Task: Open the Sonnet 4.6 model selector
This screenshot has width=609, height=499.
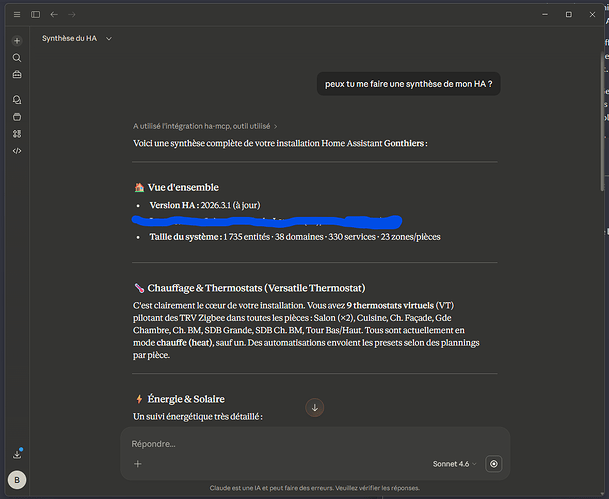Action: (x=454, y=464)
